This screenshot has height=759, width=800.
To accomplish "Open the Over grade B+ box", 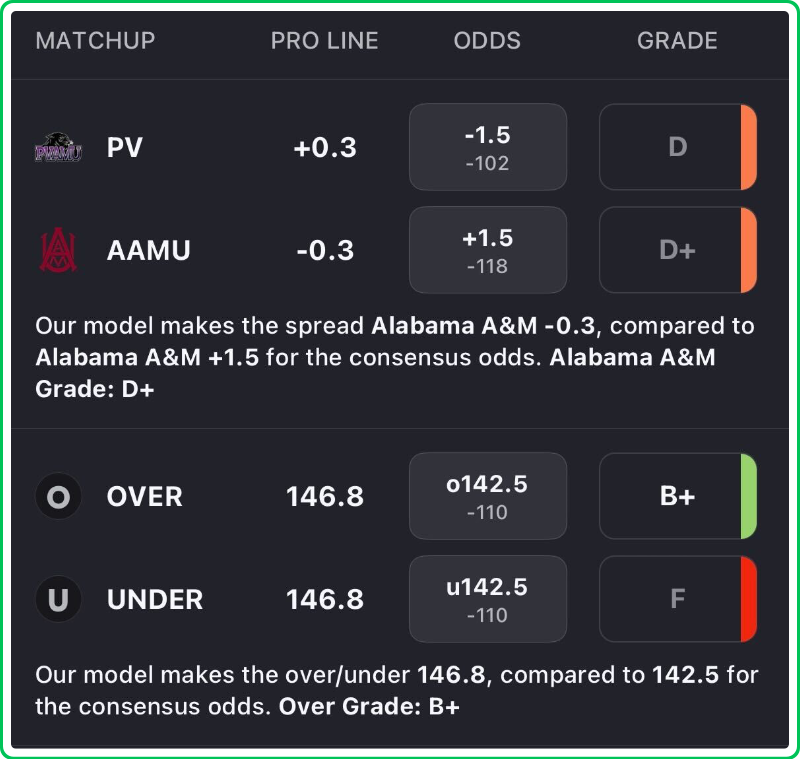I will pos(677,497).
